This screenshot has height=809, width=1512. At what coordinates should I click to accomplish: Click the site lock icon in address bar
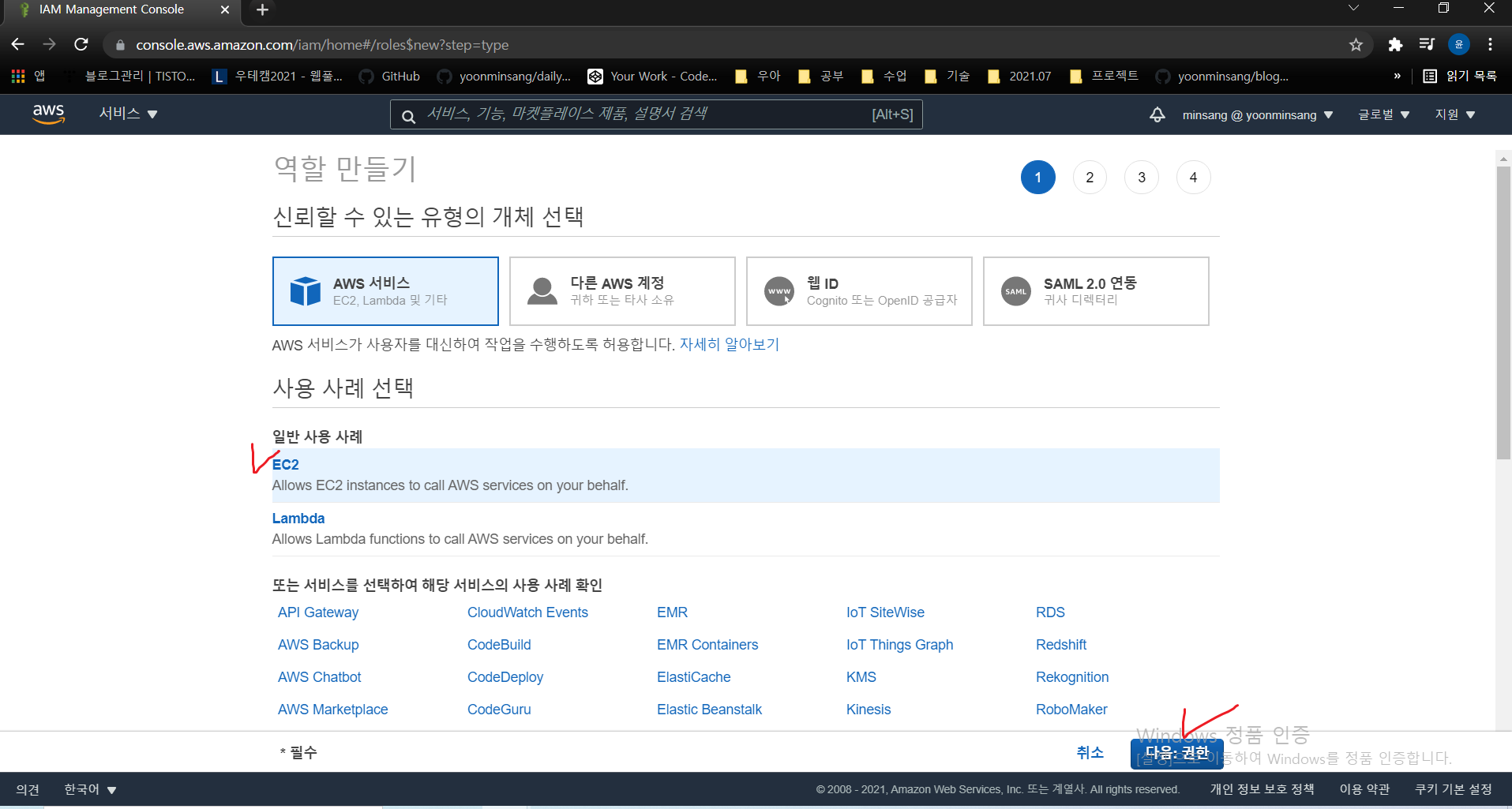120,45
